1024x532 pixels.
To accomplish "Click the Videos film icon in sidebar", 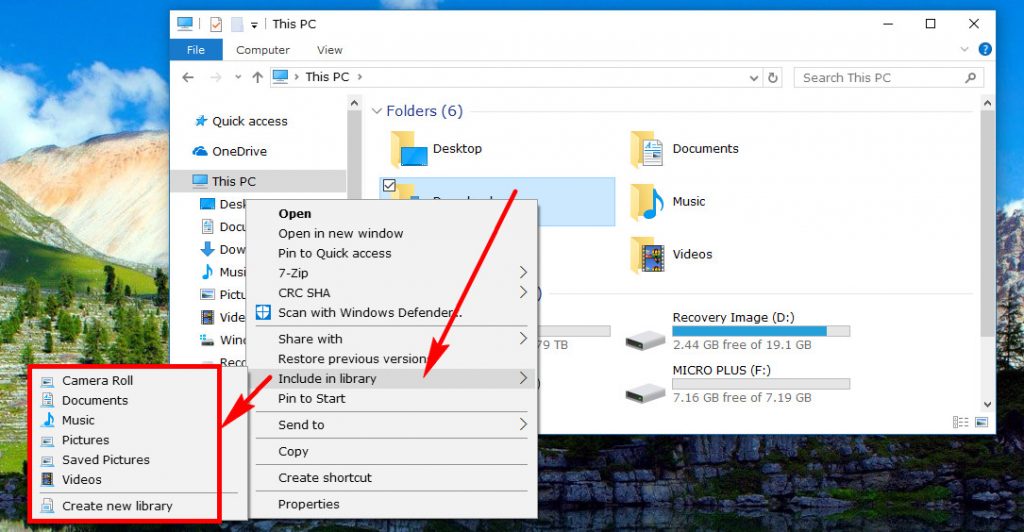I will [207, 317].
